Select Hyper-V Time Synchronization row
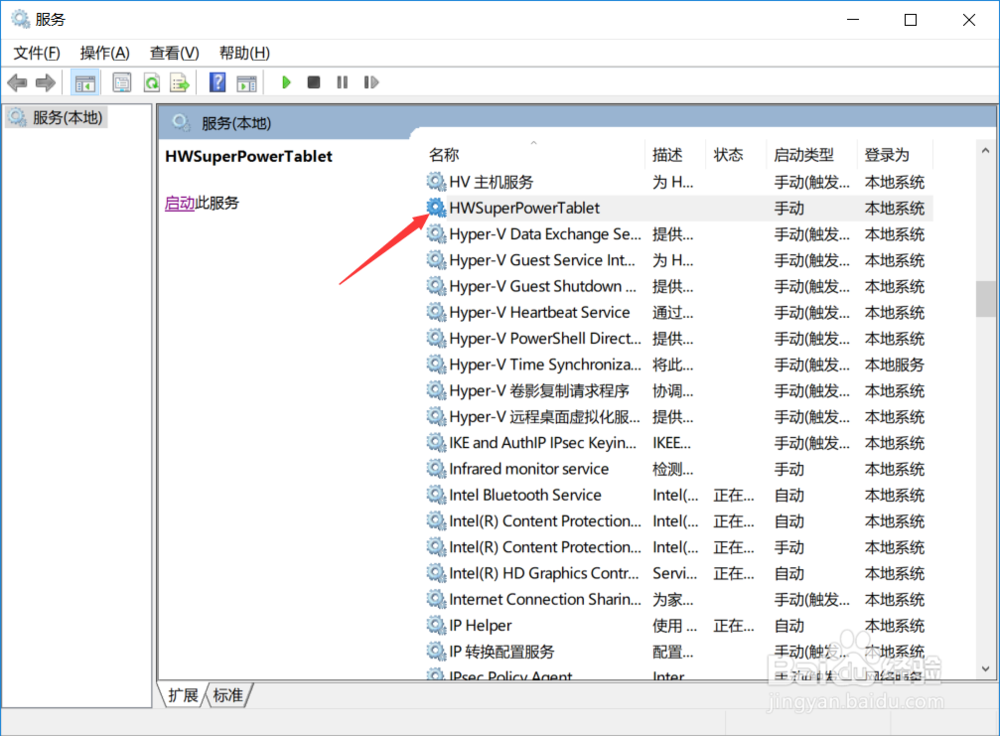This screenshot has width=1000, height=736. pos(677,365)
